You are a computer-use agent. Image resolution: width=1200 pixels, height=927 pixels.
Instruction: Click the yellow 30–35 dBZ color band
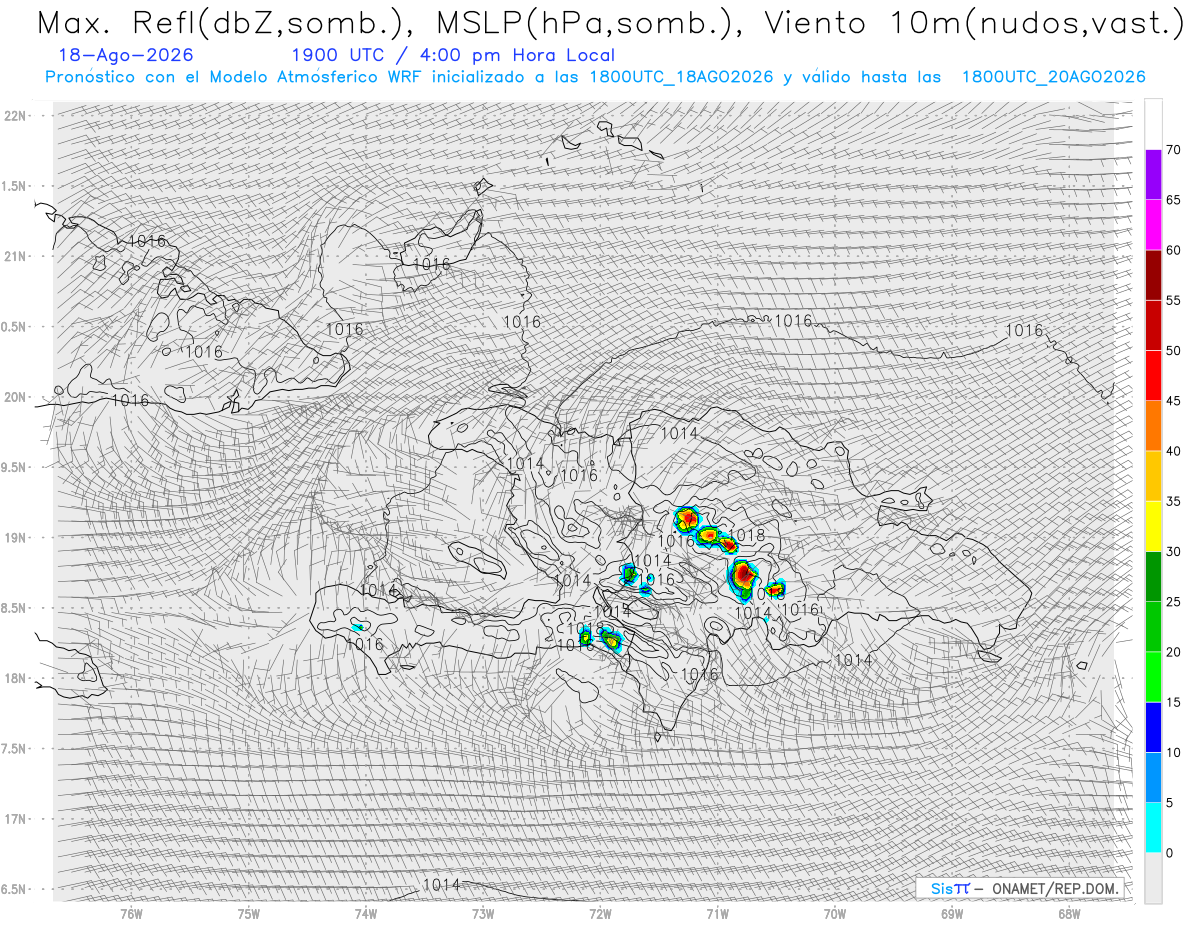click(1153, 526)
